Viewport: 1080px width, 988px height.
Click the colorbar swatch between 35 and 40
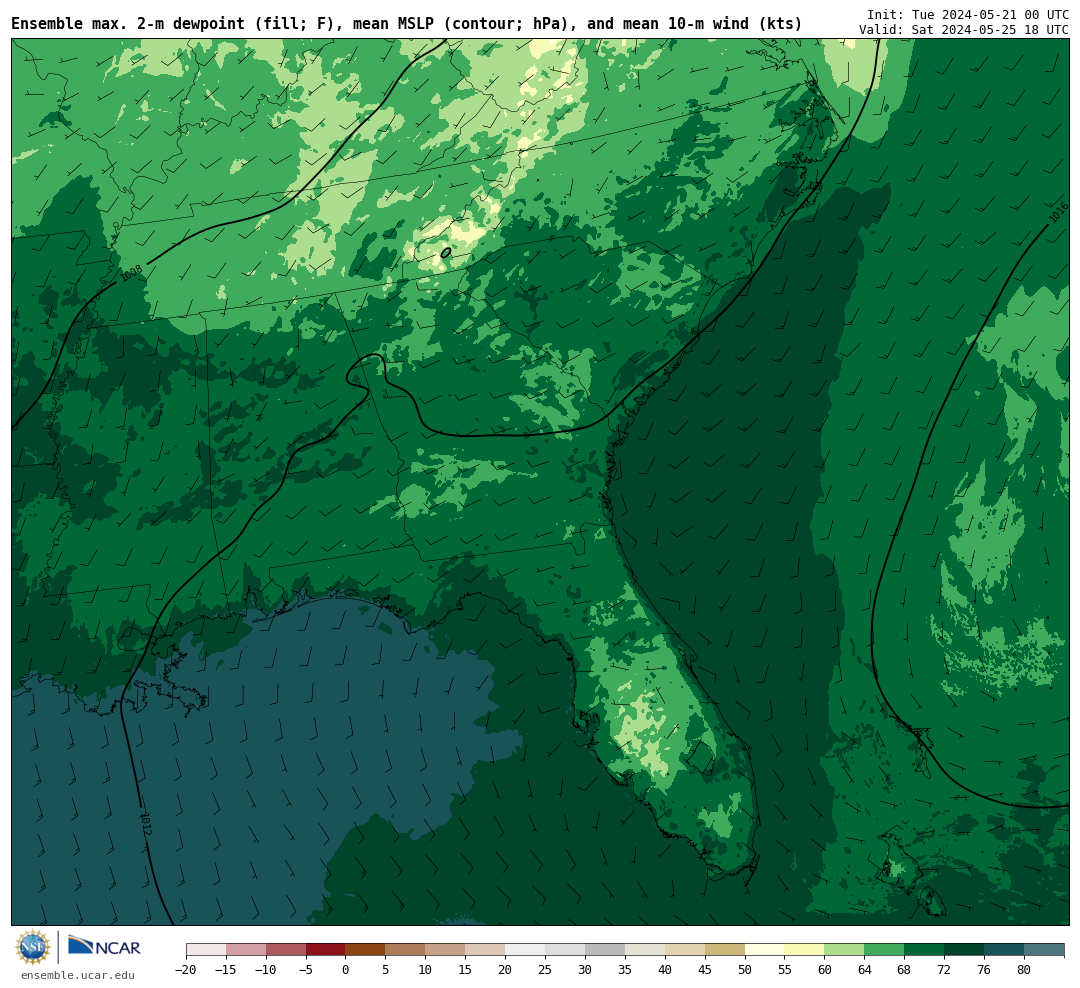pyautogui.click(x=645, y=949)
